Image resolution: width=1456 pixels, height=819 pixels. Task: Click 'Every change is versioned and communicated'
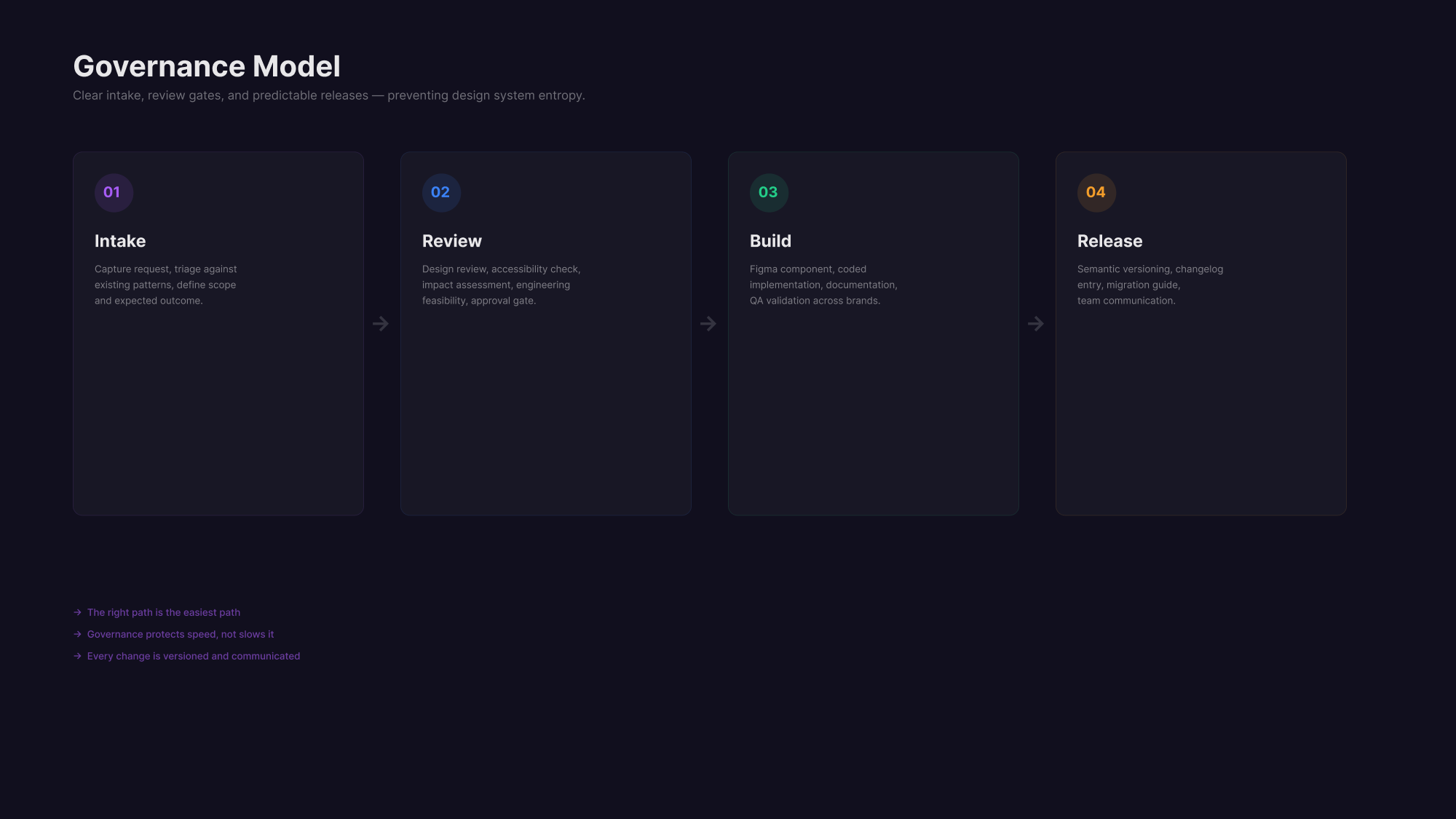click(194, 656)
